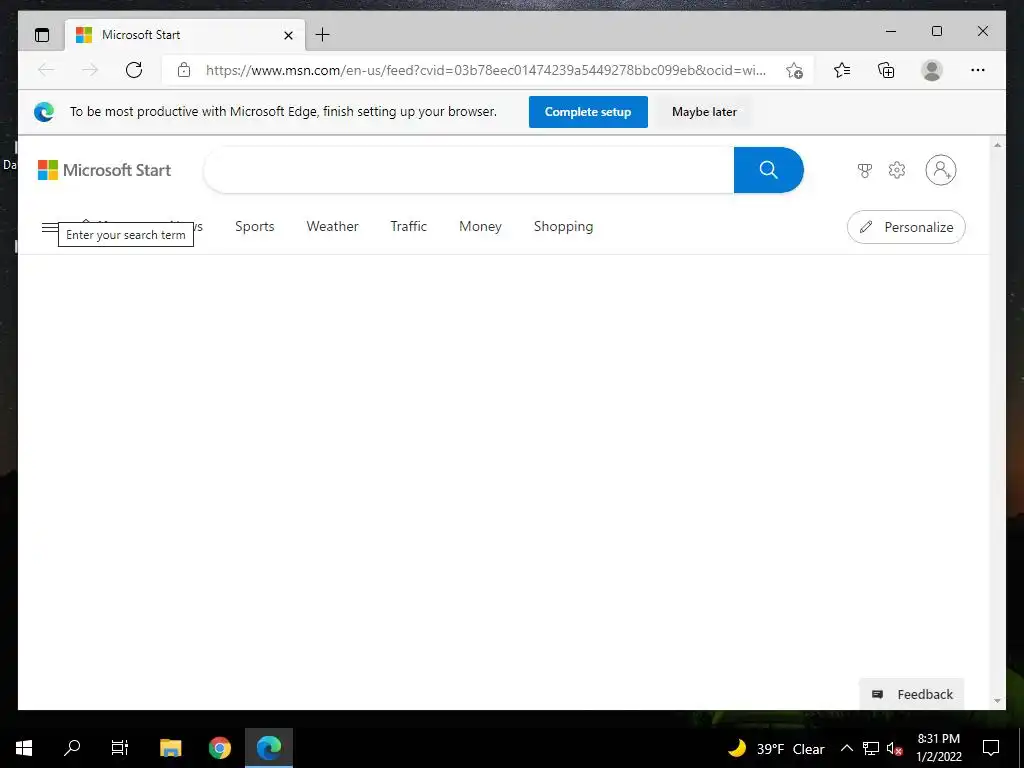Close the Microsoft Start tab

click(288, 35)
